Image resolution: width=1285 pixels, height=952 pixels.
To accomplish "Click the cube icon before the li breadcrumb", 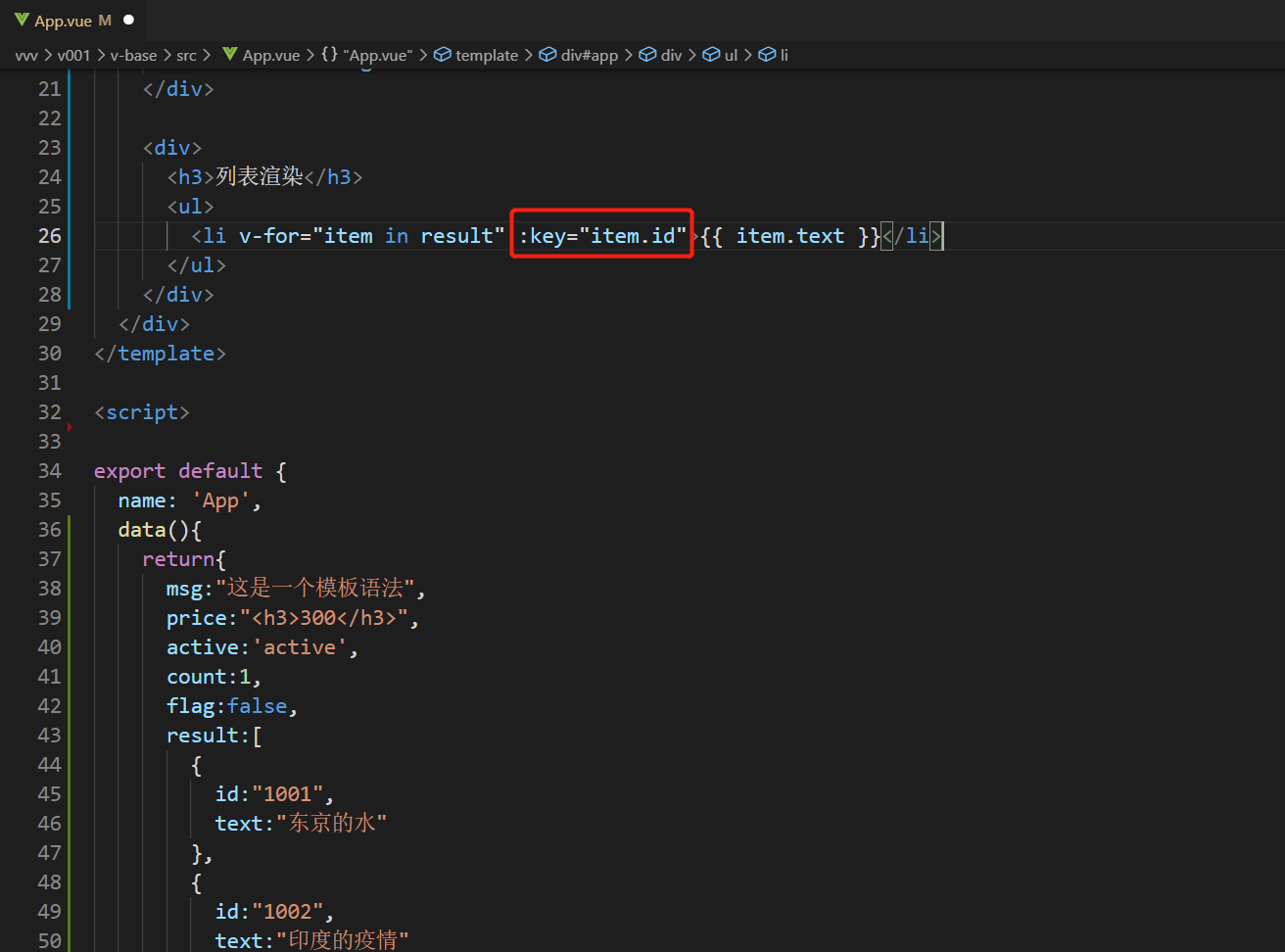I will [767, 55].
